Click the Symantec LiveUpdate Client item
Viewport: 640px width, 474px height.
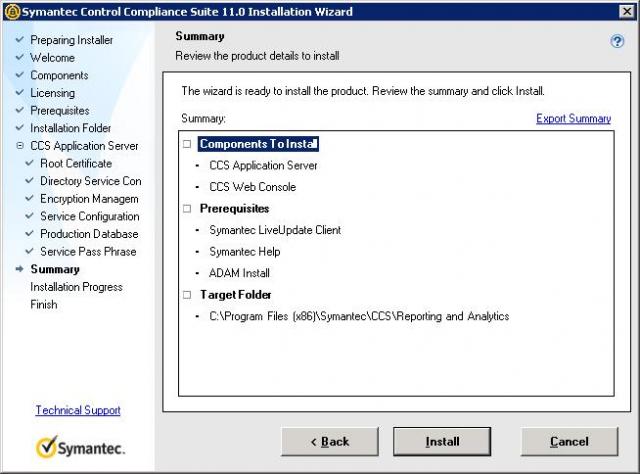(275, 230)
